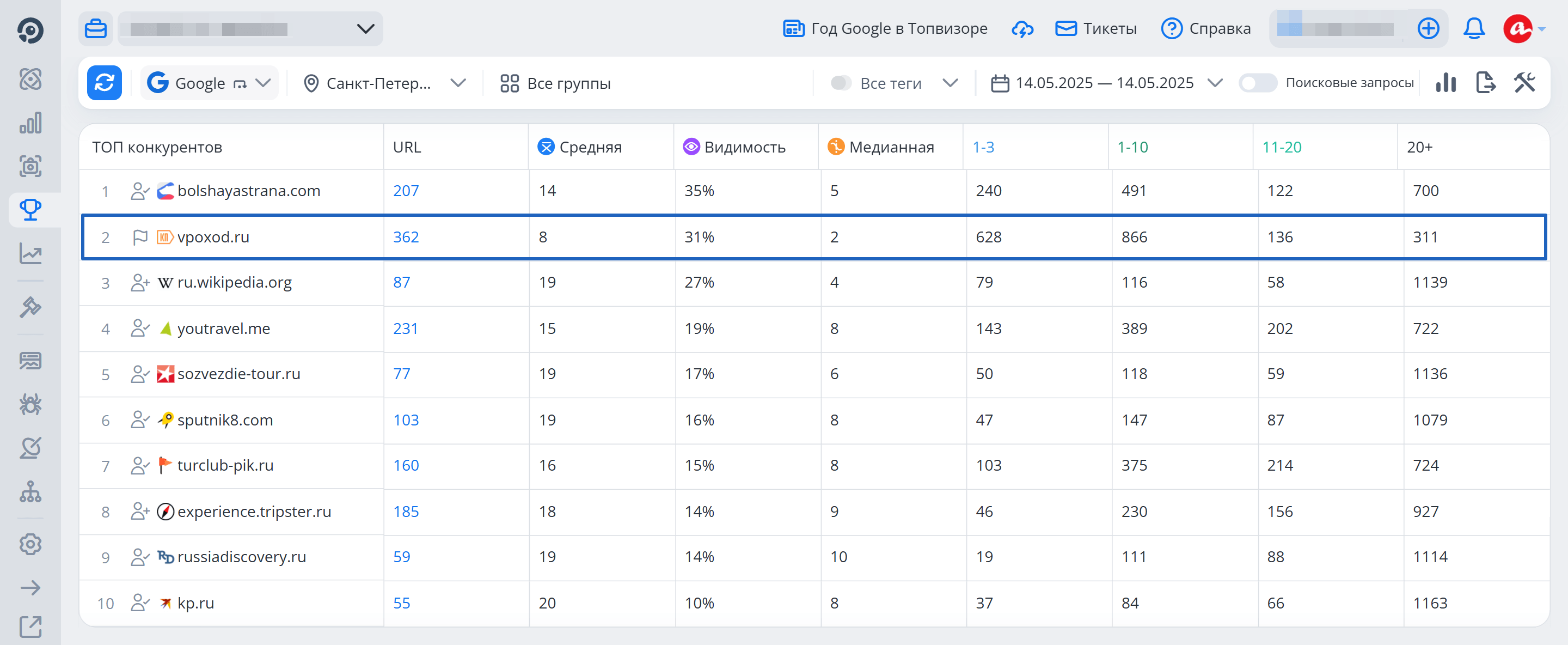1568x645 pixels.
Task: Select the trophy competitors sidebar icon
Action: point(30,210)
